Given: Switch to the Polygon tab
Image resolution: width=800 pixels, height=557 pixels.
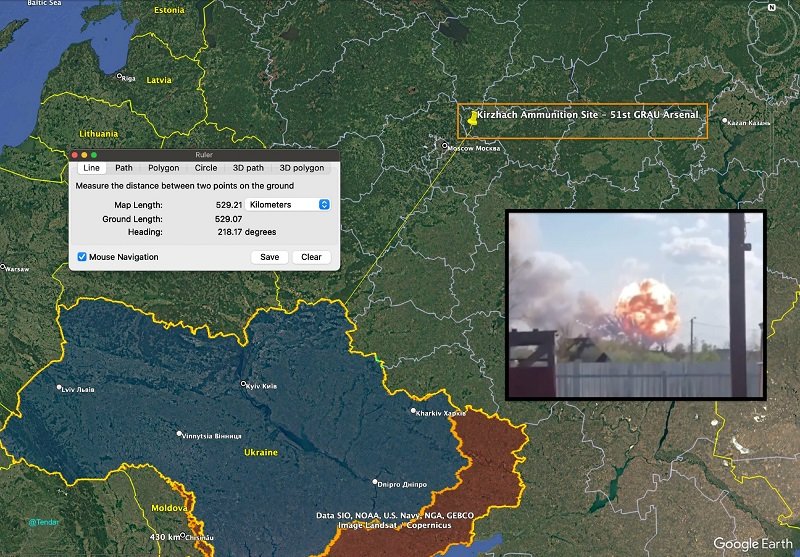Looking at the screenshot, I should point(163,168).
